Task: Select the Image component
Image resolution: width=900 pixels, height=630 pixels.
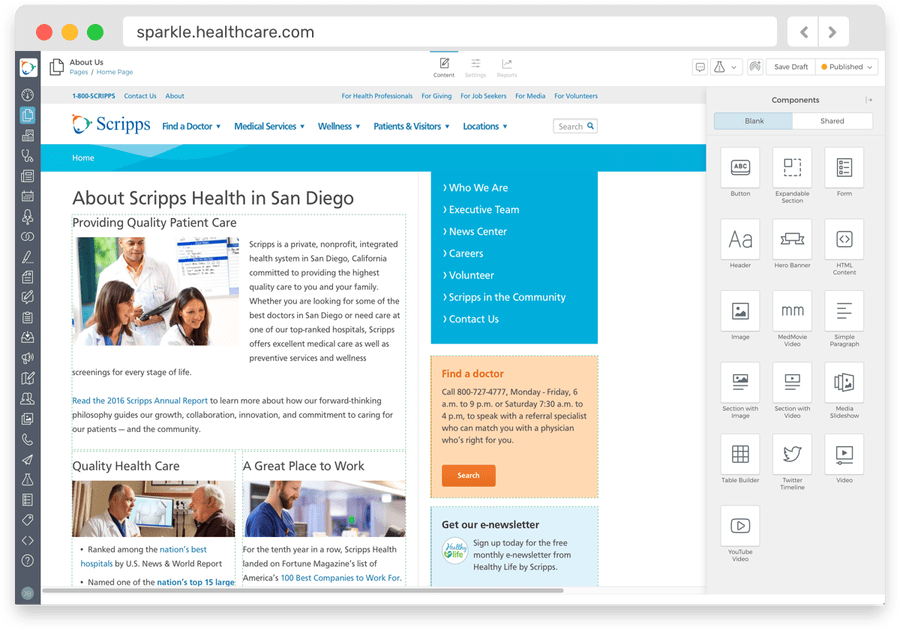Action: coord(740,310)
